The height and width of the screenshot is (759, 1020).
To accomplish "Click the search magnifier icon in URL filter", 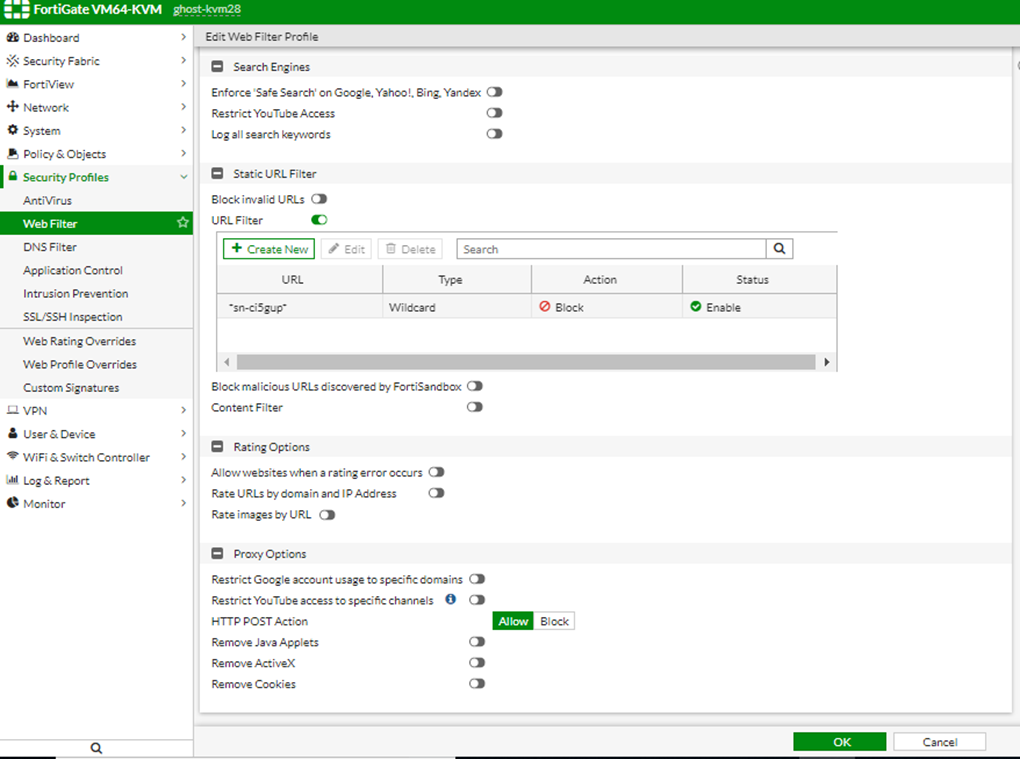I will (x=779, y=249).
